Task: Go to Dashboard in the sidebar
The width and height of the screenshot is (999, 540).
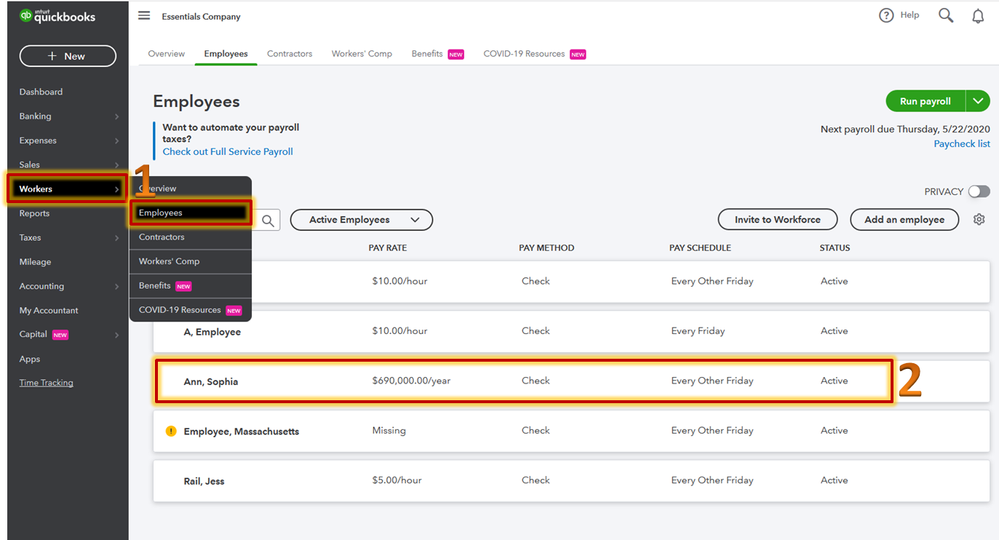Action: (41, 92)
